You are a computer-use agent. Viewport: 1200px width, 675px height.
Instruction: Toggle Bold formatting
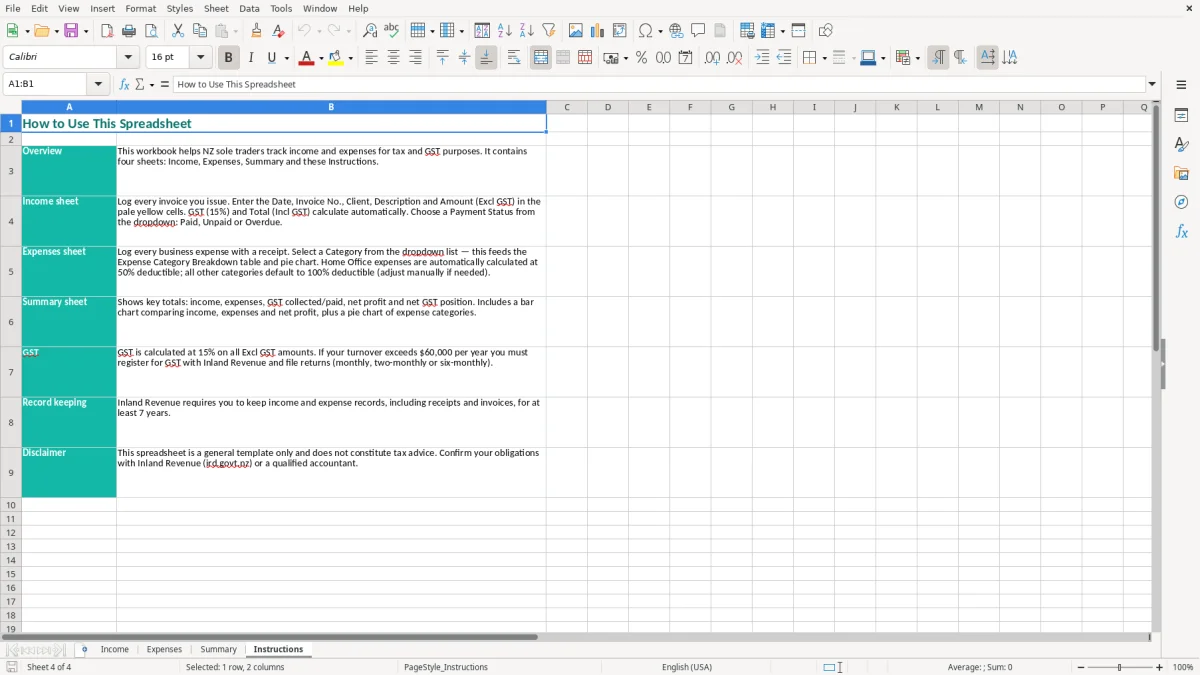229,58
